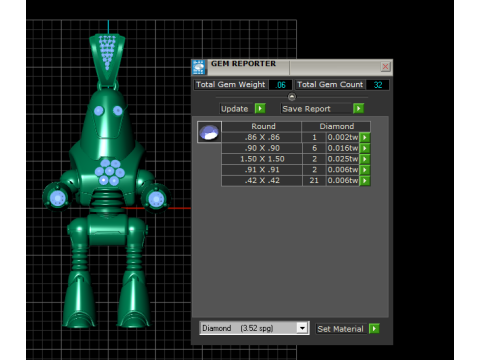This screenshot has height=360, width=480.
Task: Click the 0.025tw weight cell
Action: pos(343,159)
